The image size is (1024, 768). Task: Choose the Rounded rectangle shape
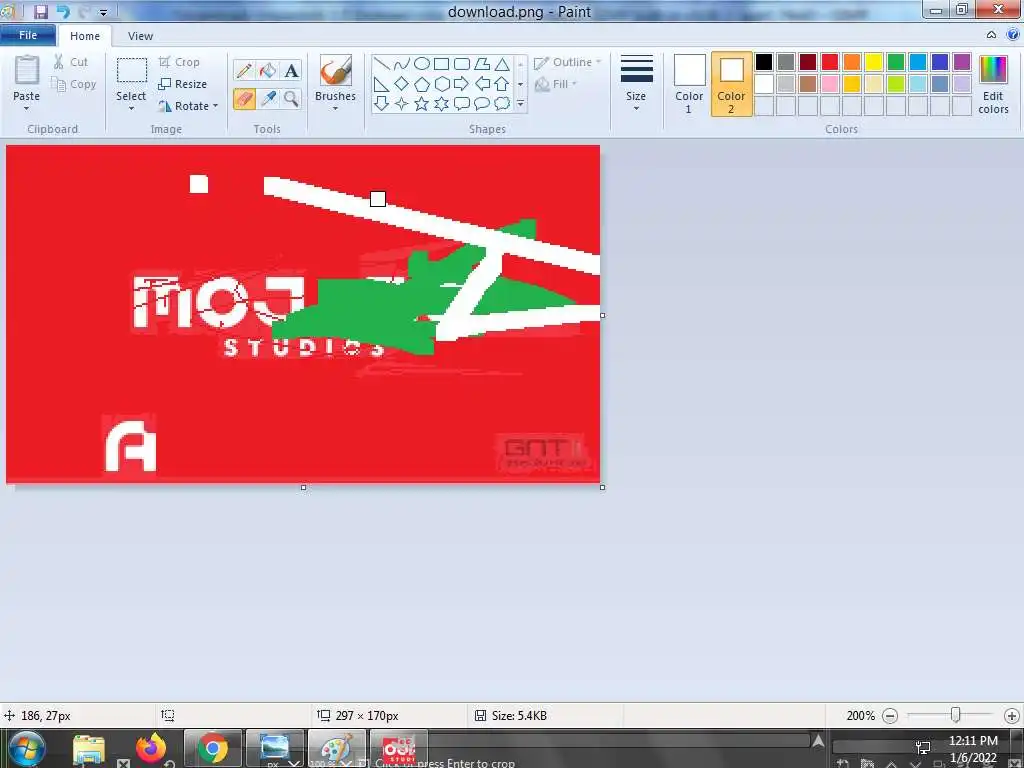pos(462,63)
